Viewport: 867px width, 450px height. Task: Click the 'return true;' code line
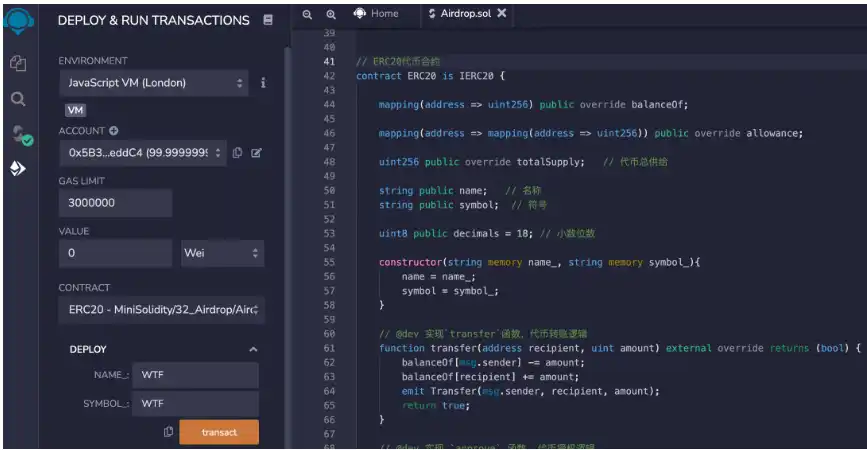[x=436, y=406]
